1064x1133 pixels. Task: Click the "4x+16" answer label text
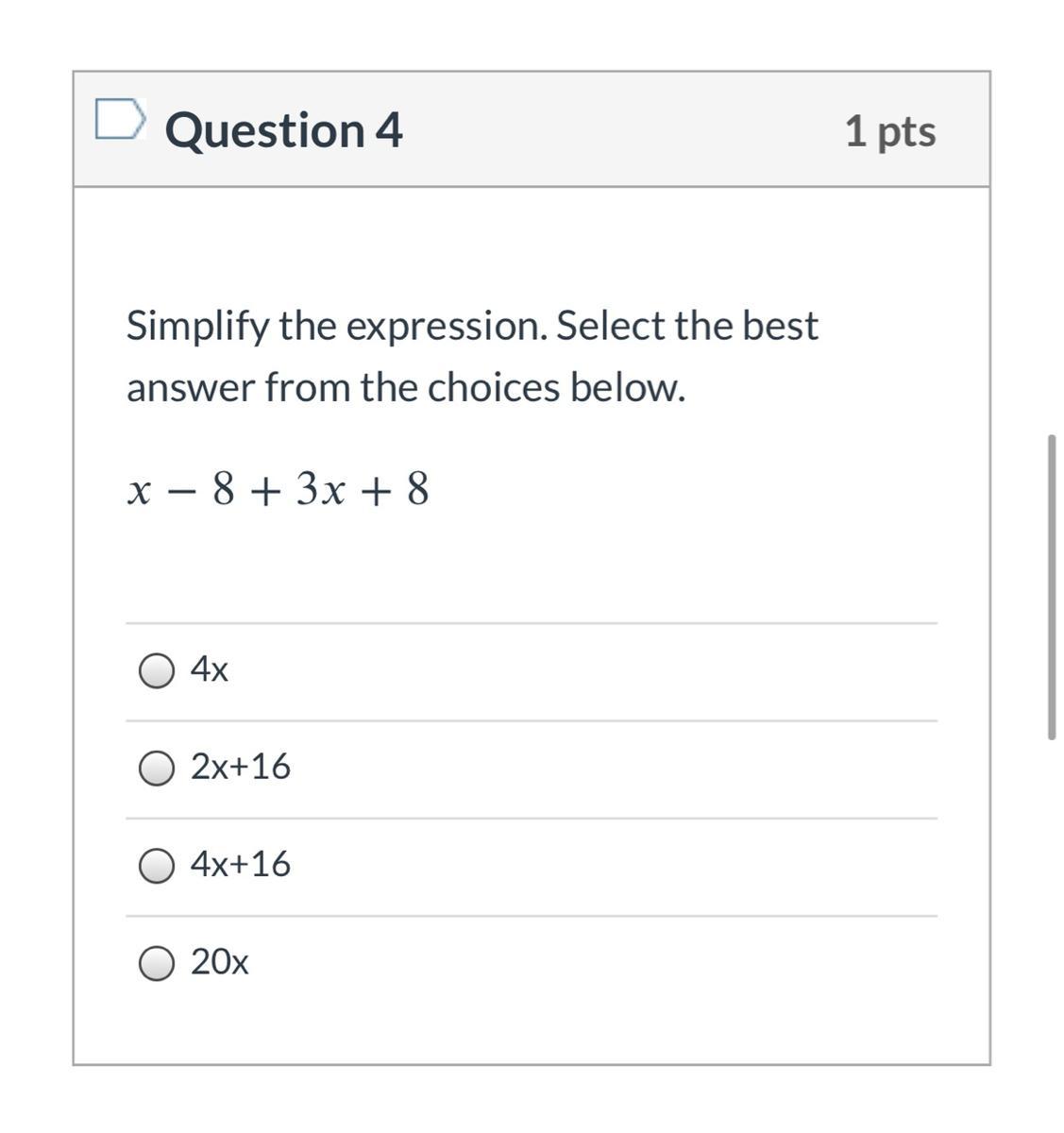[240, 864]
